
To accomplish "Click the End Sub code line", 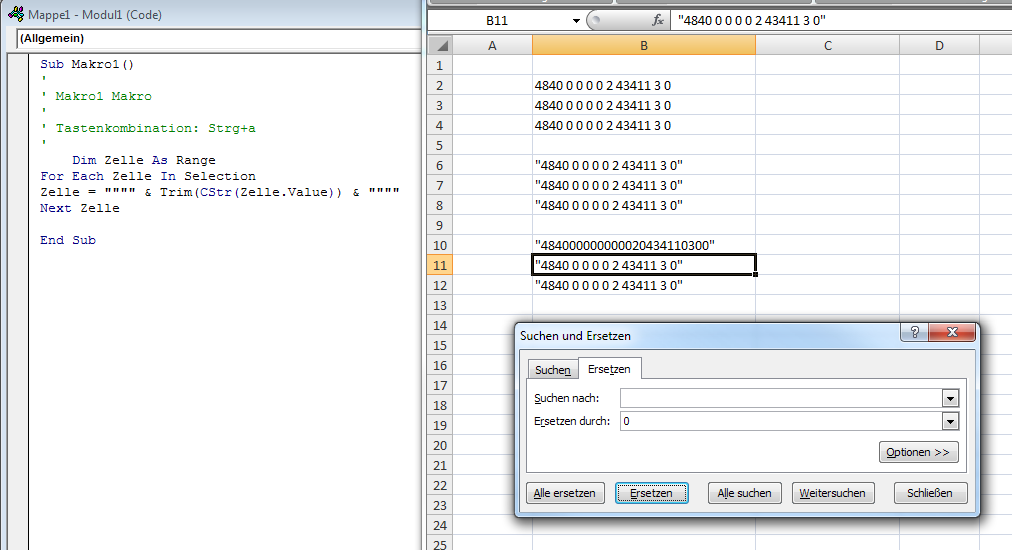I will pyautogui.click(x=68, y=240).
